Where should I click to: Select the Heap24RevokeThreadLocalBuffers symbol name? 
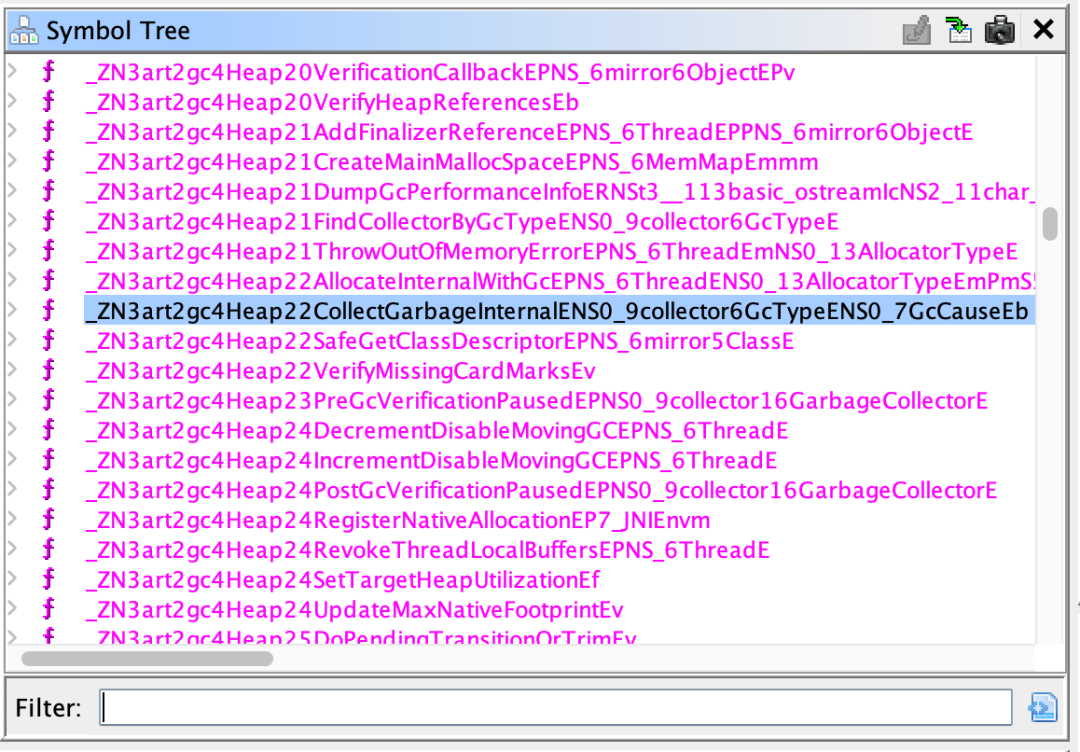(x=427, y=550)
